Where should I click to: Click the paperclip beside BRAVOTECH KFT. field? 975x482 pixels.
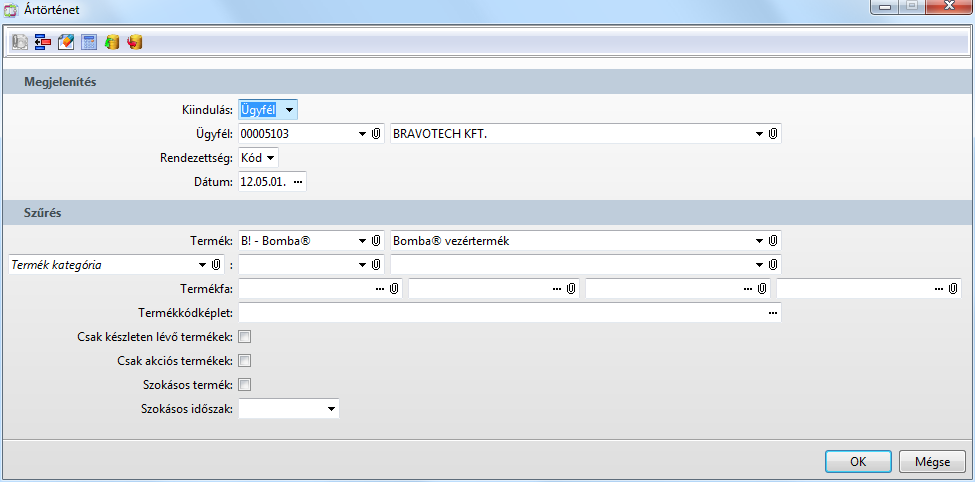(x=772, y=134)
